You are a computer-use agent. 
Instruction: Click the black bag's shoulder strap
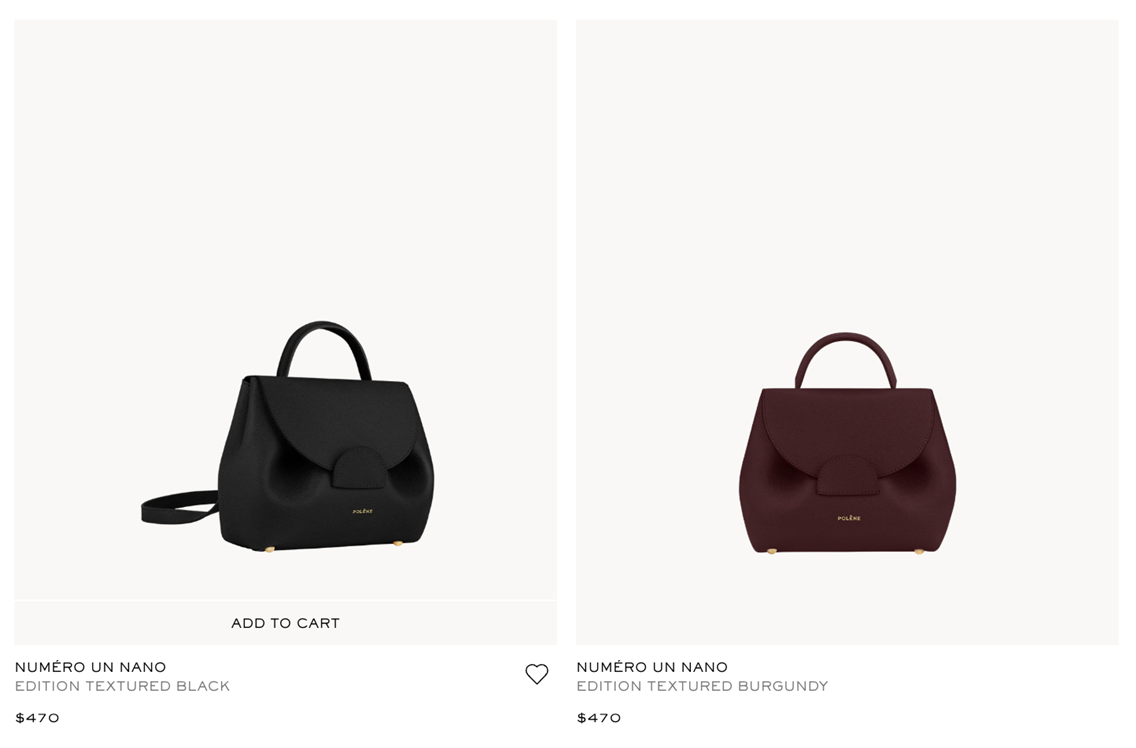coord(178,506)
